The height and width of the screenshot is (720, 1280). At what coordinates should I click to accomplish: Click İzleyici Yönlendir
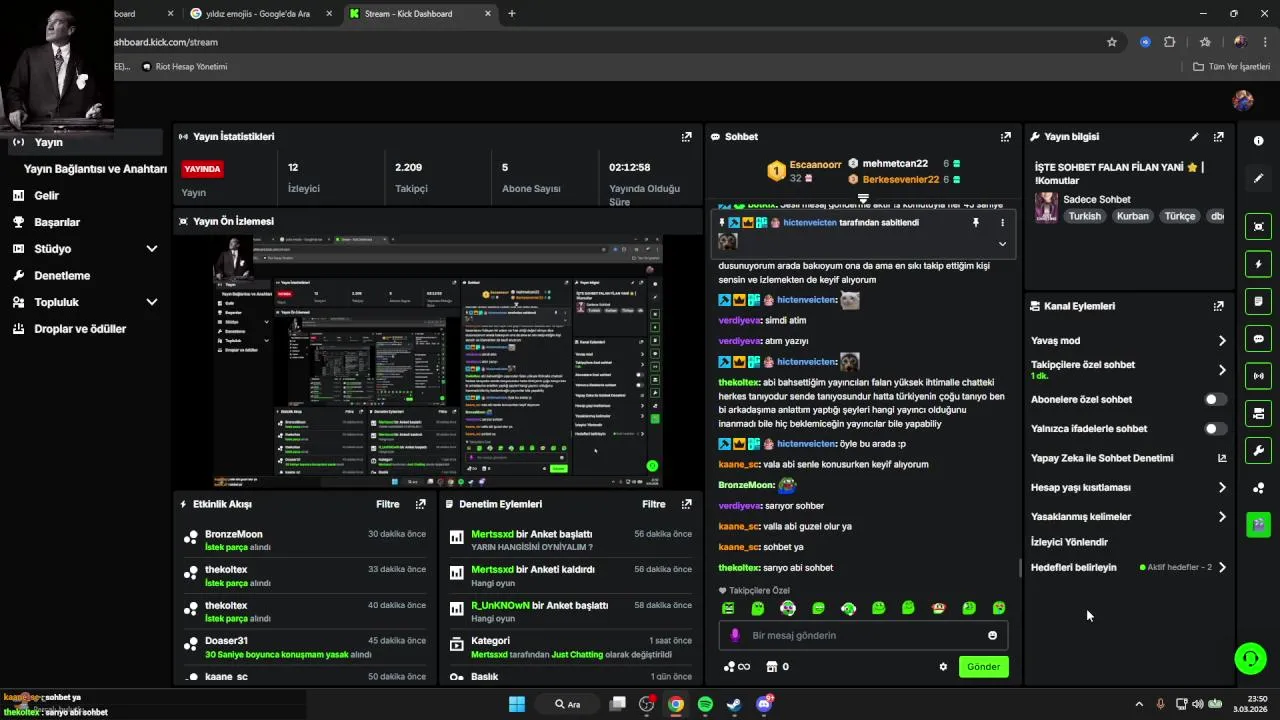pyautogui.click(x=1069, y=542)
